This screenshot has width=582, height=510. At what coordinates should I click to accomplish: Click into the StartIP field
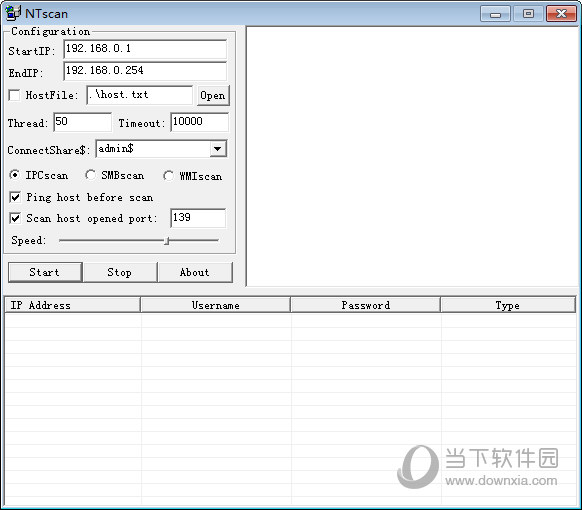click(x=145, y=49)
